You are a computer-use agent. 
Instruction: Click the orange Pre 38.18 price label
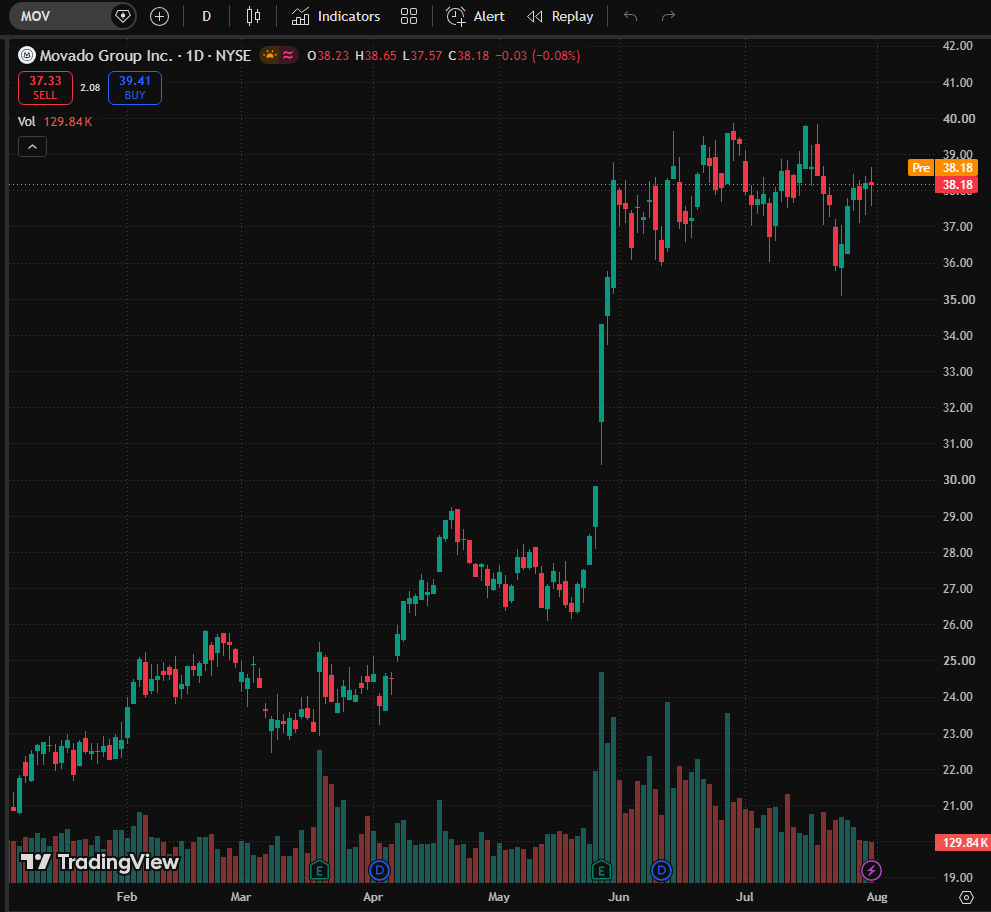[943, 167]
